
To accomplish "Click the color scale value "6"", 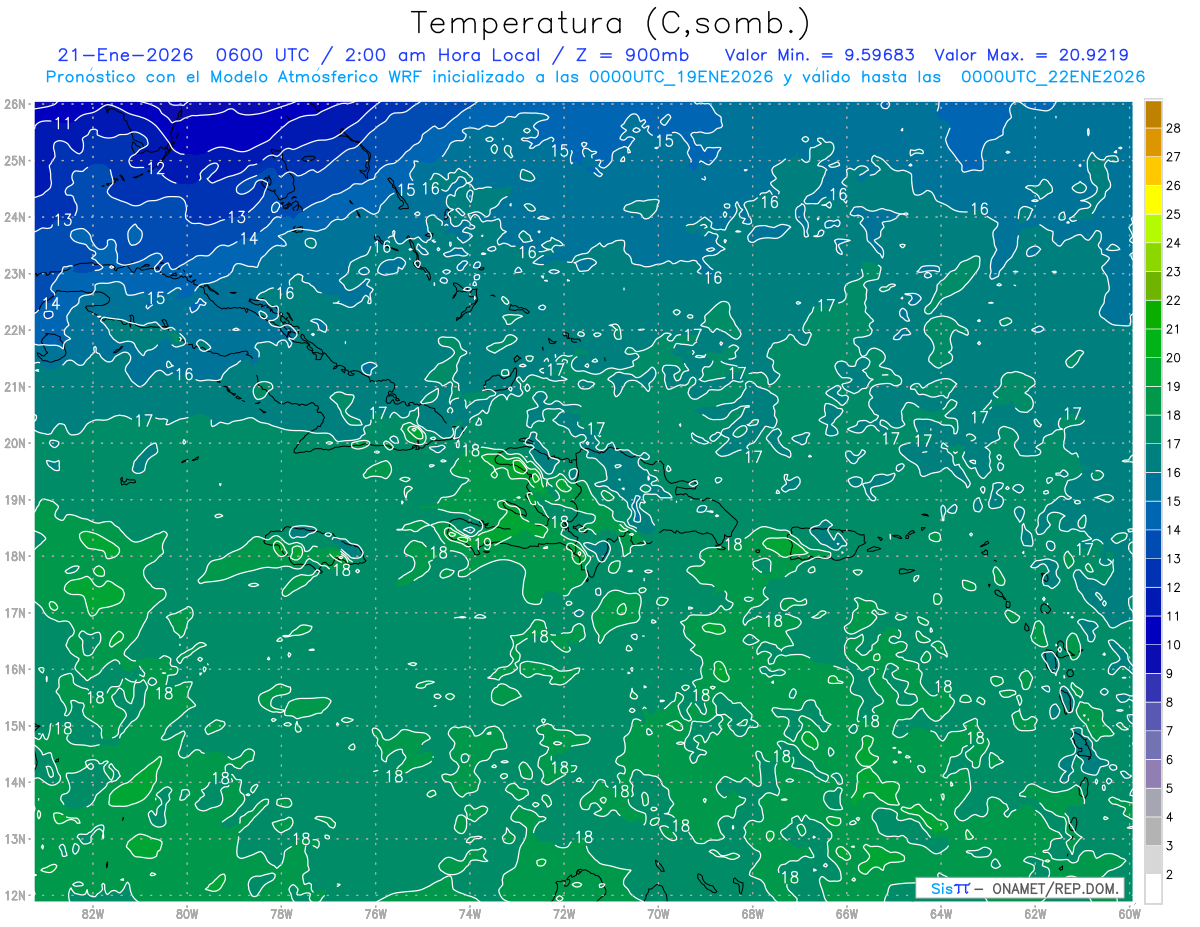I will click(1170, 760).
